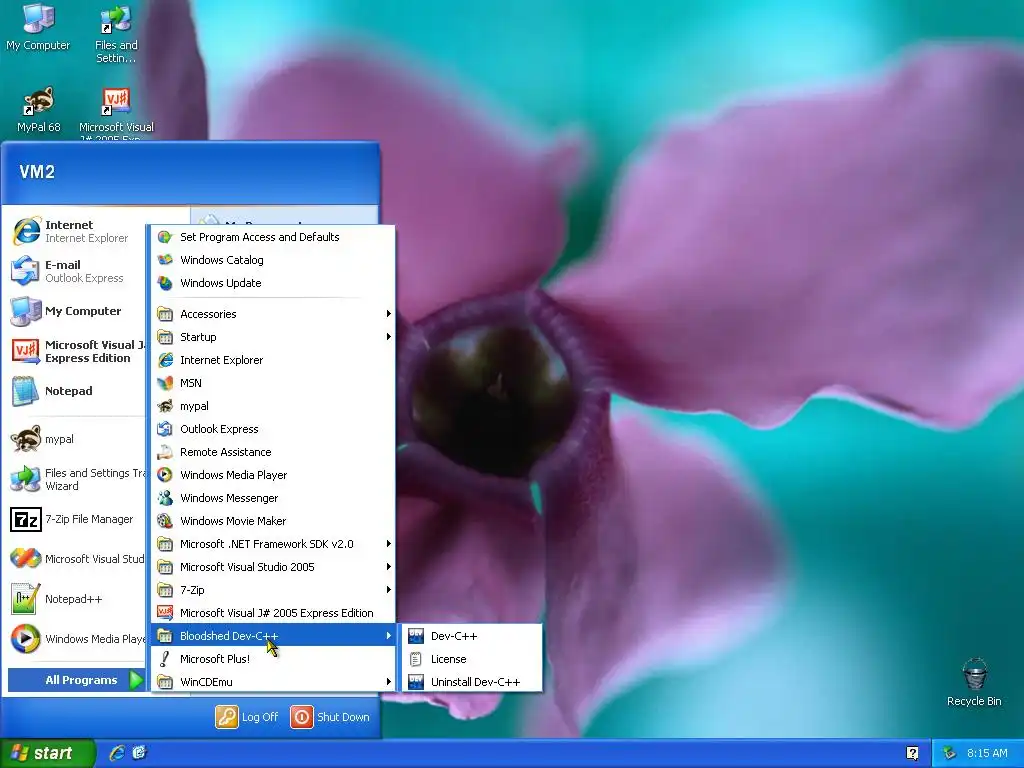Click the taskbar clock showing 8:15 AM
The image size is (1024, 768).
click(987, 753)
